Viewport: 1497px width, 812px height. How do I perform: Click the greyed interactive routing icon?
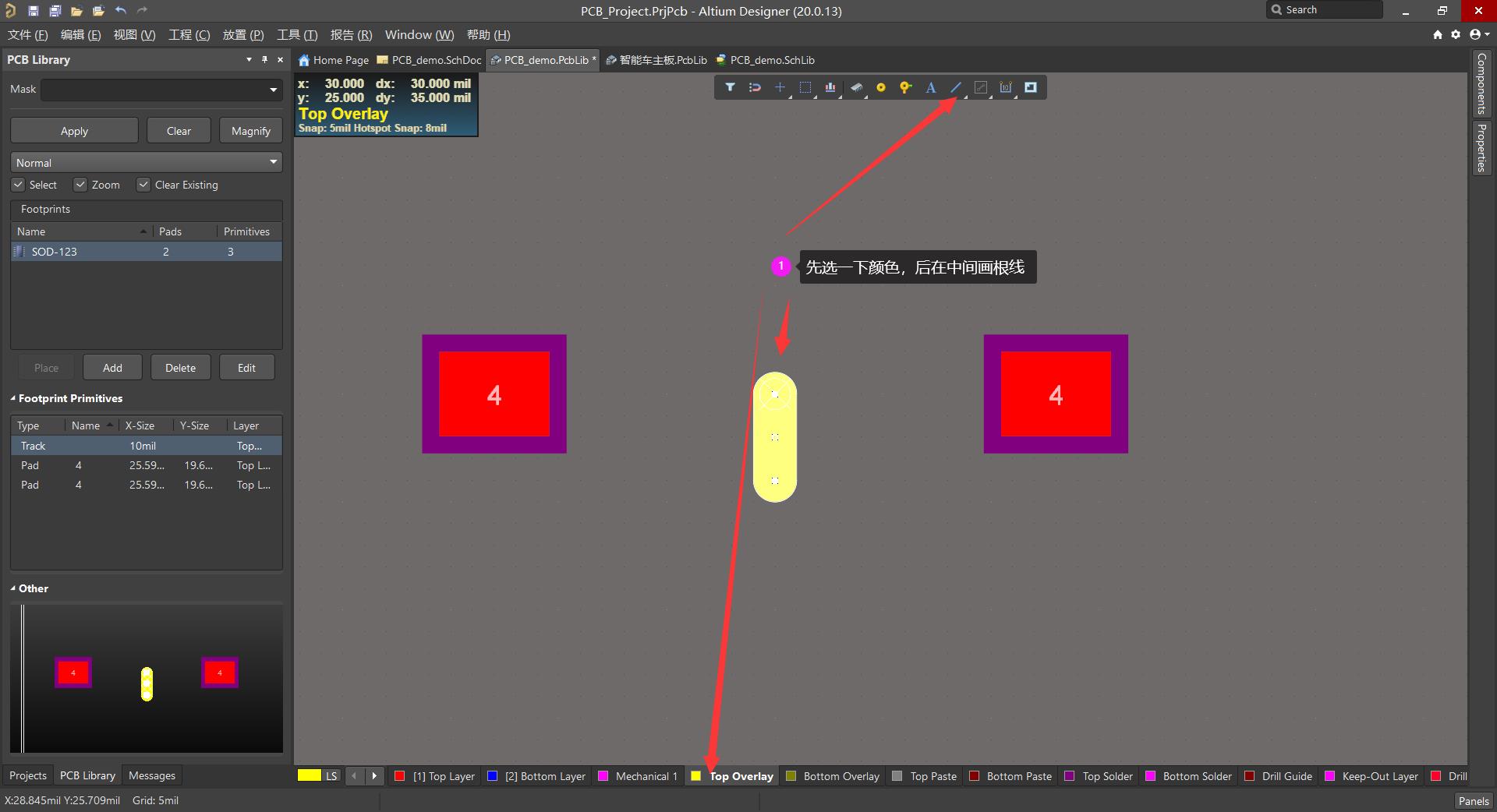click(x=981, y=87)
